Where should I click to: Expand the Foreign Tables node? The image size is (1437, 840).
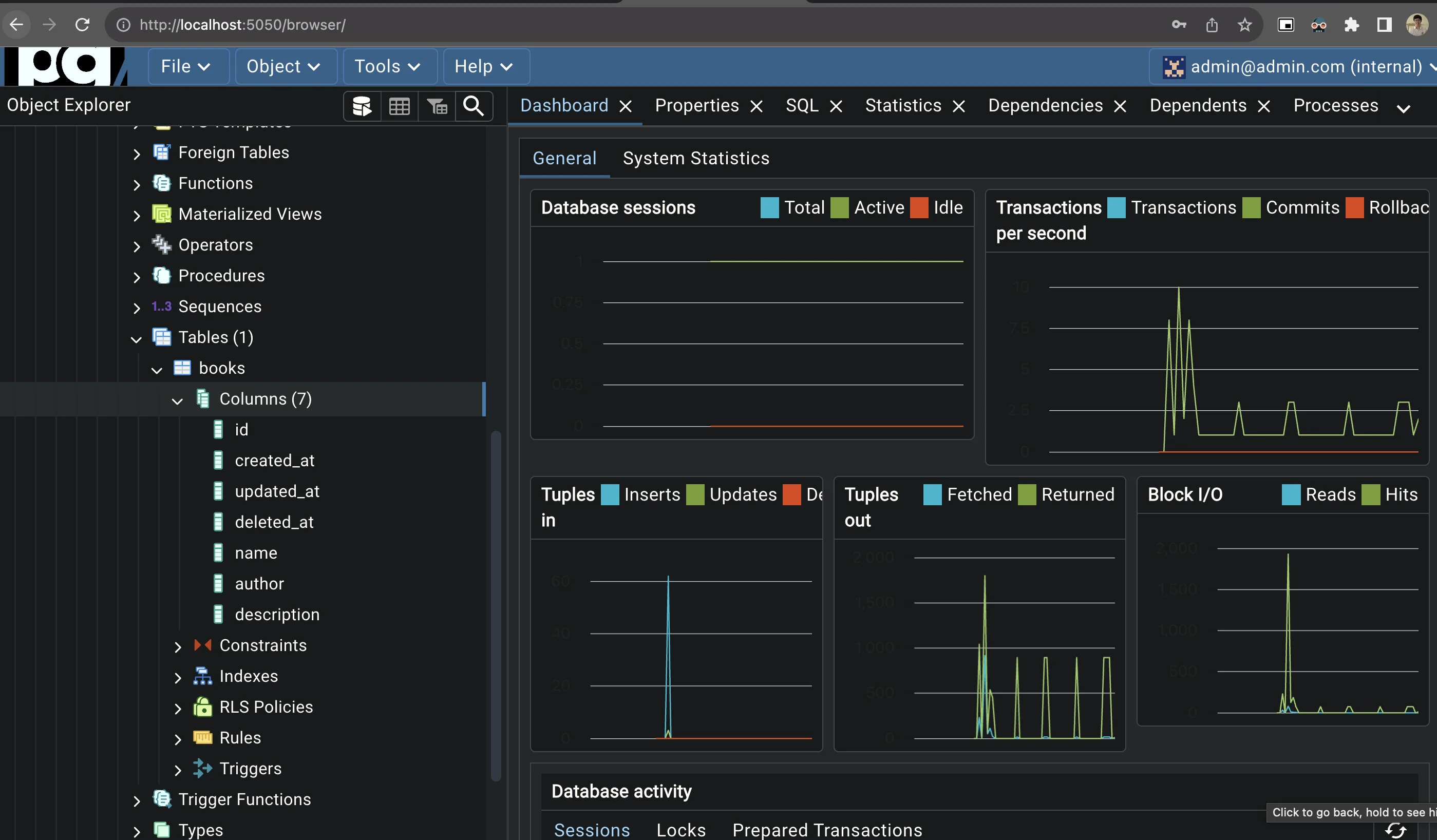click(x=136, y=154)
